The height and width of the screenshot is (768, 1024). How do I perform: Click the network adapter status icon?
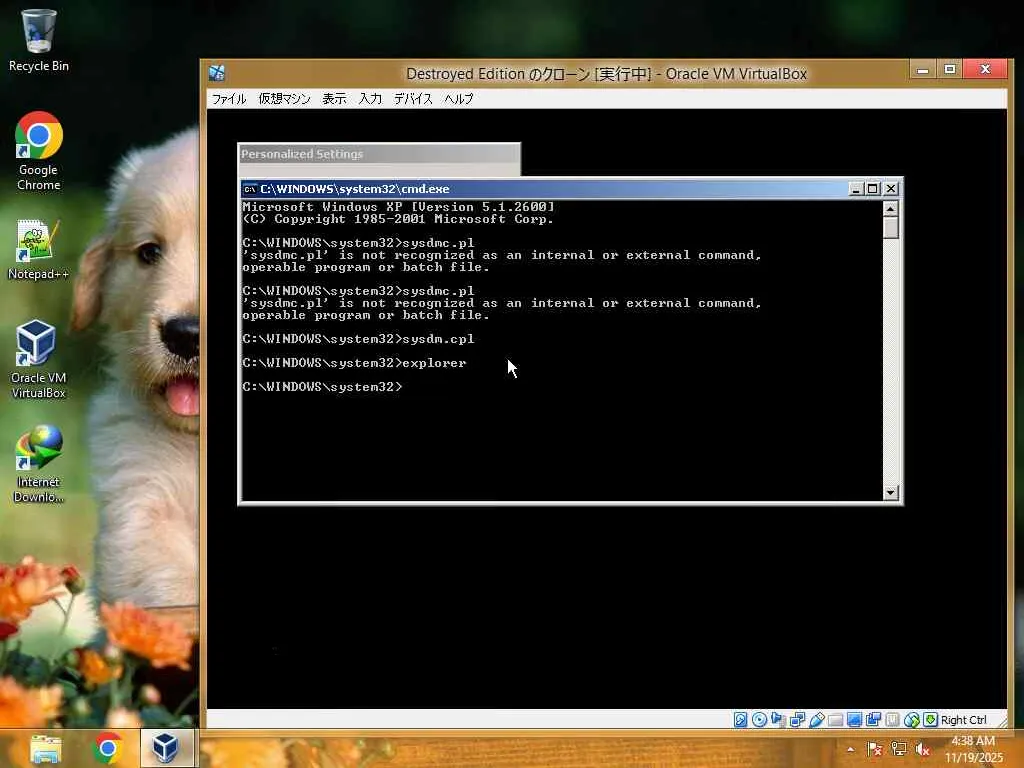[x=797, y=720]
